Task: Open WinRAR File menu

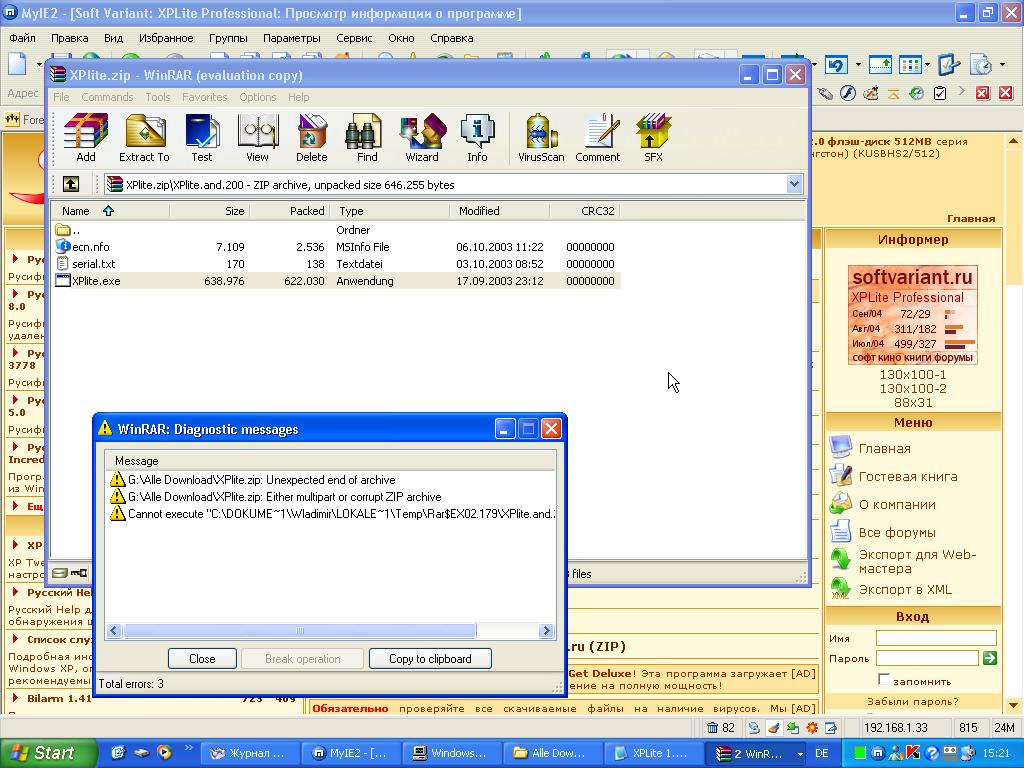Action: [x=61, y=97]
